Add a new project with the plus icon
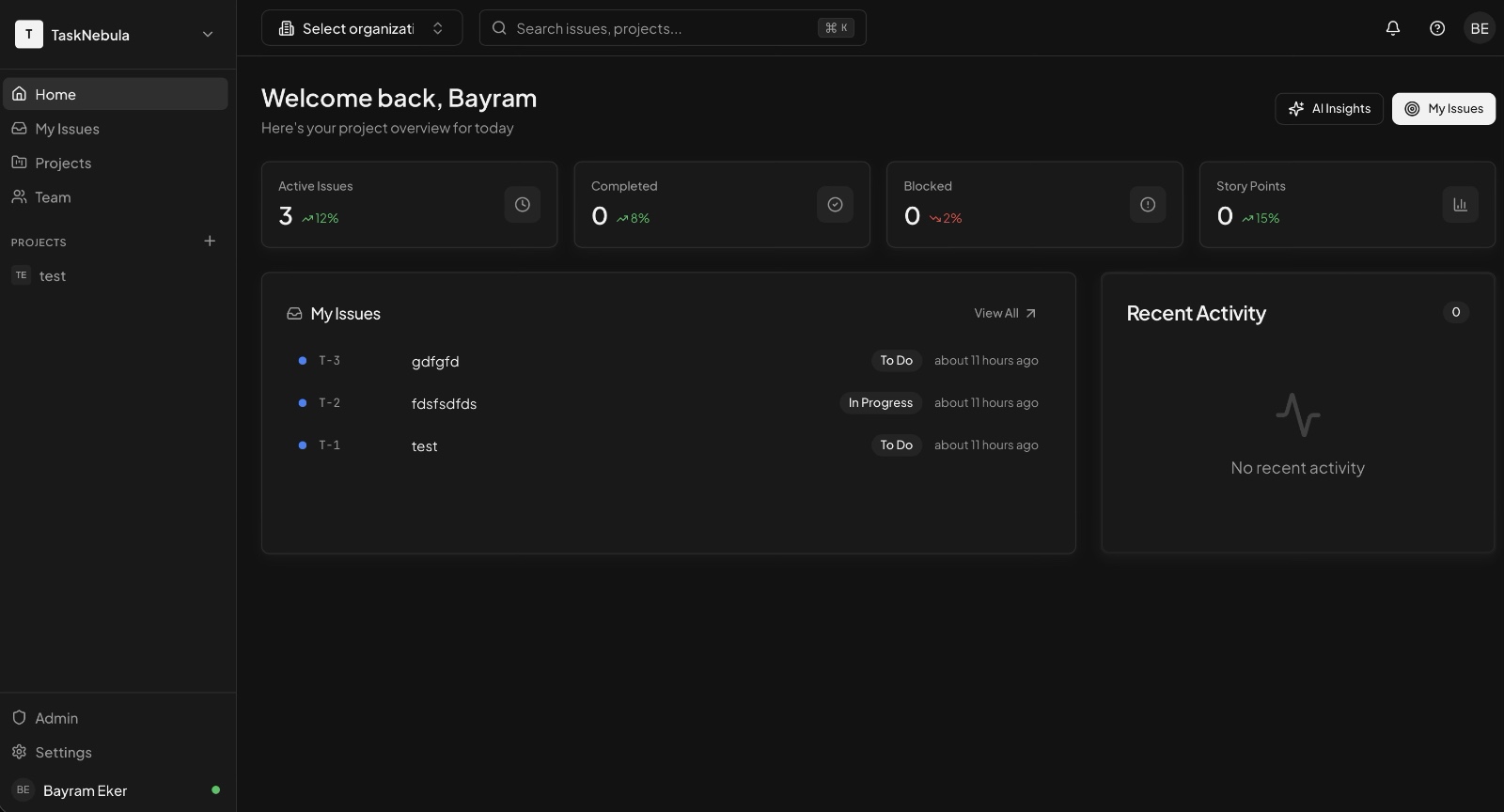This screenshot has height=812, width=1504. 210,242
